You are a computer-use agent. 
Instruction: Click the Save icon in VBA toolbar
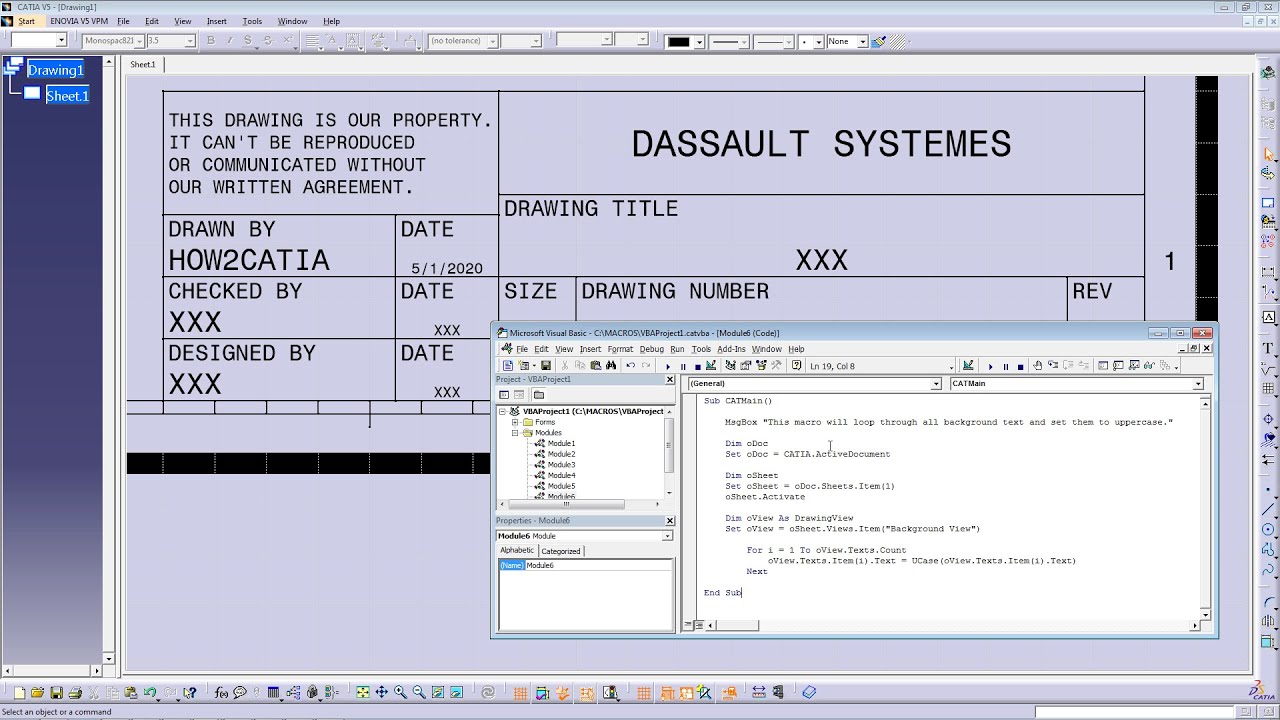pos(545,366)
